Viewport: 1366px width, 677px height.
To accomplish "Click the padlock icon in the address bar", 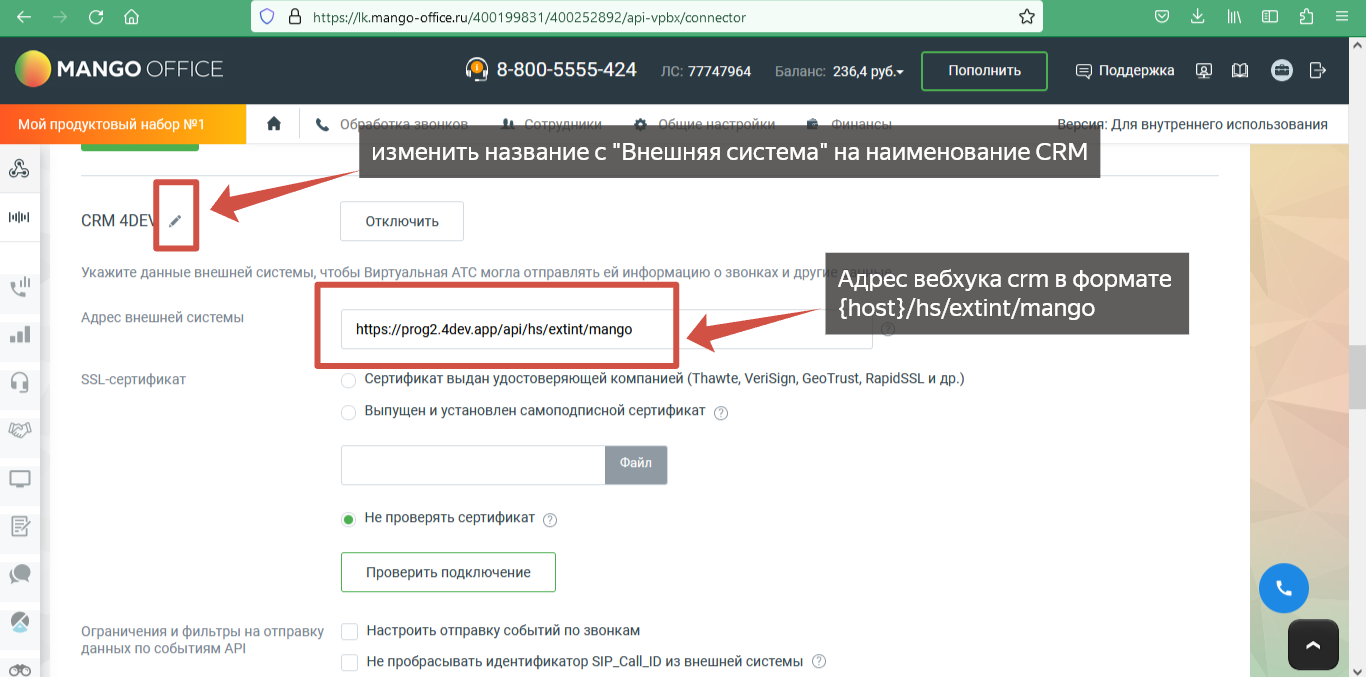I will pyautogui.click(x=294, y=17).
